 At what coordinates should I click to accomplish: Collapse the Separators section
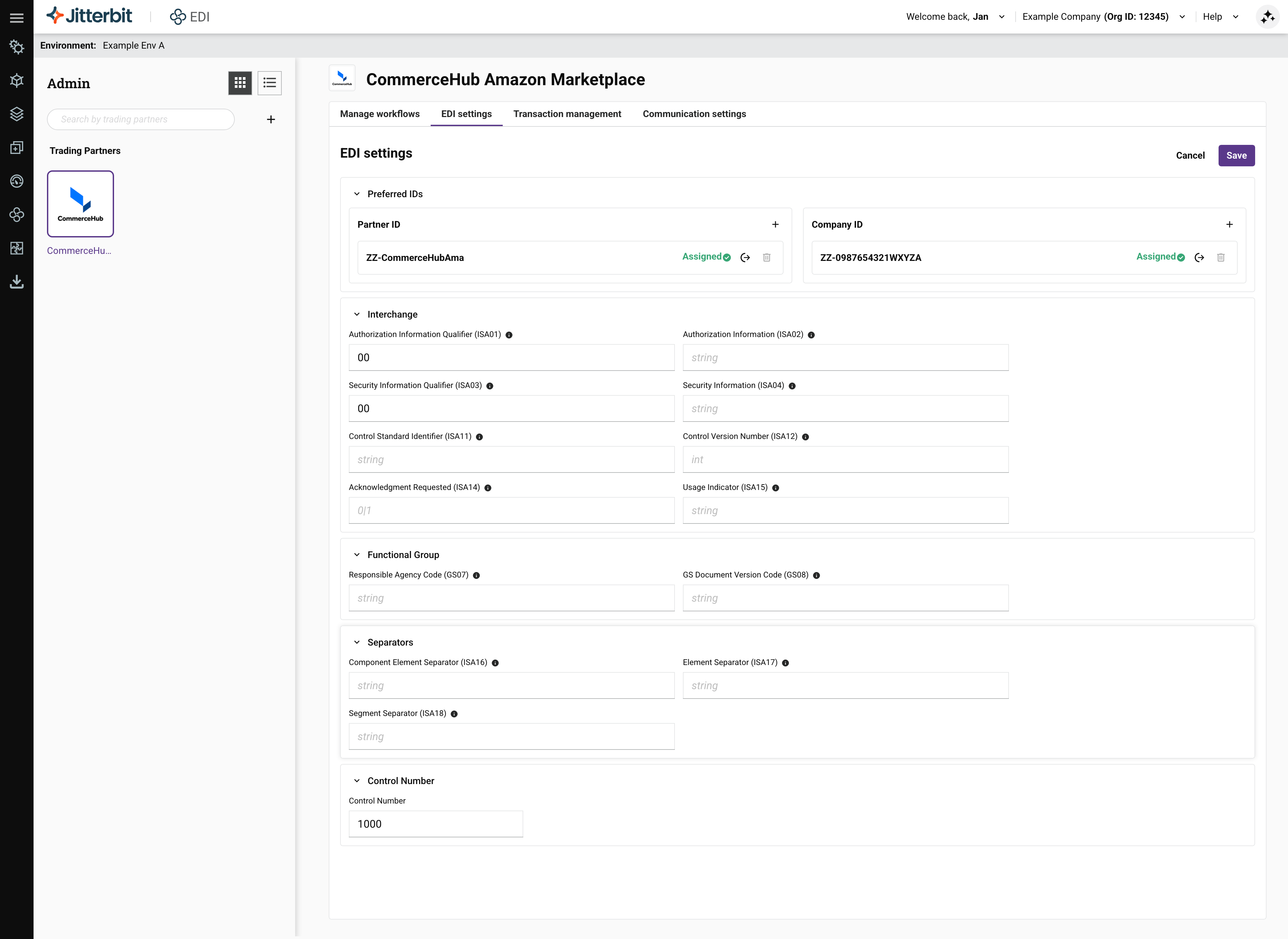pos(357,642)
